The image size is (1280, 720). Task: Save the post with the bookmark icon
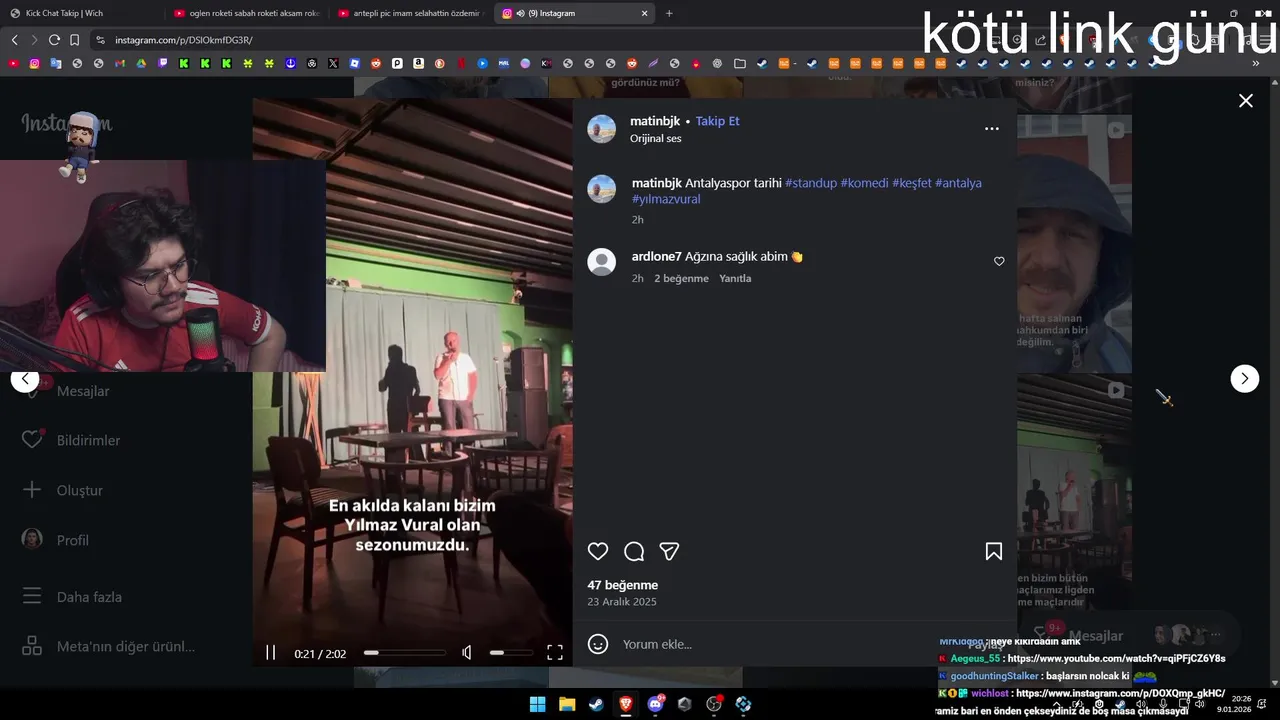pyautogui.click(x=994, y=551)
